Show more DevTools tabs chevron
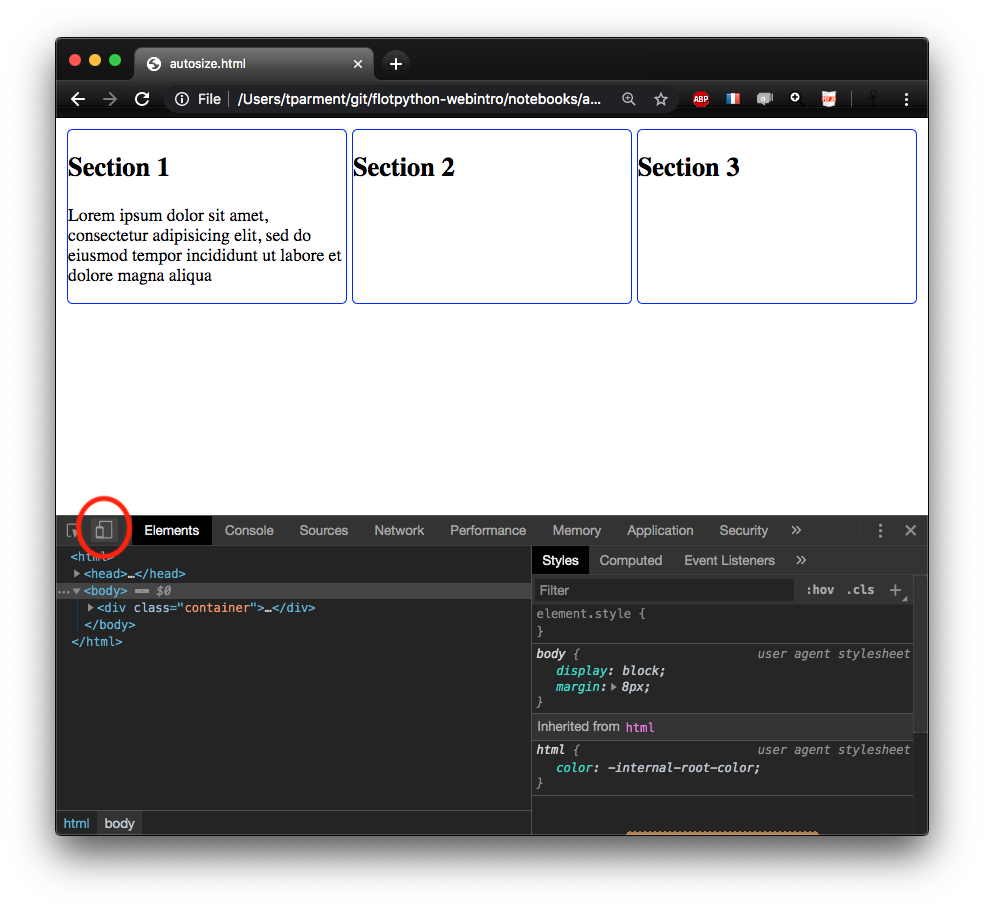The height and width of the screenshot is (909, 984). 796,530
